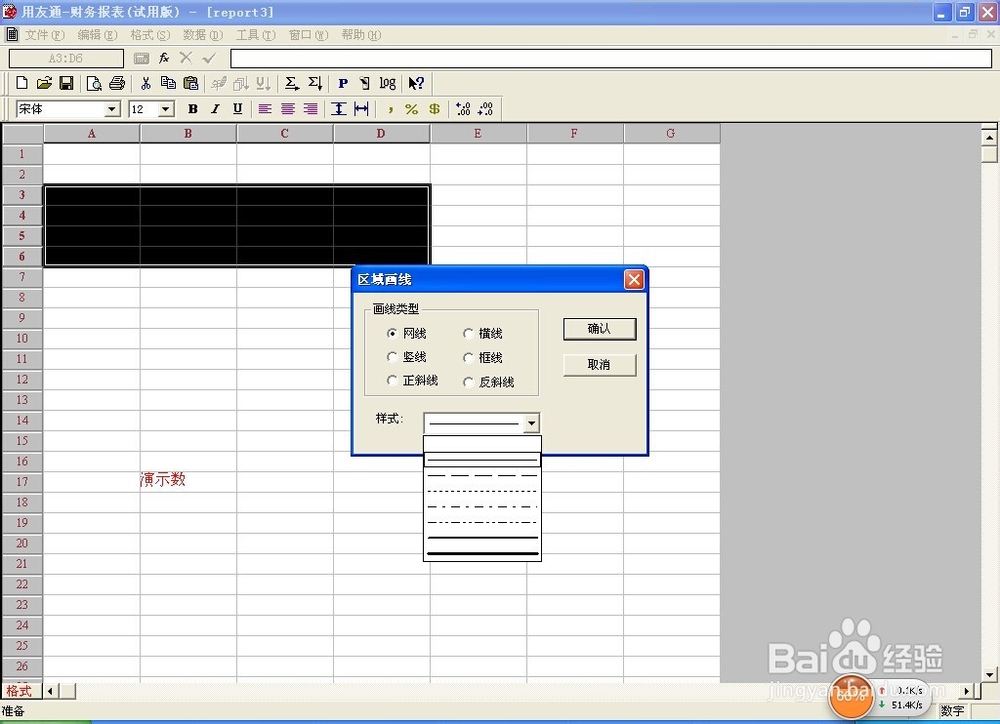
Task: Open the font size dropdown
Action: (166, 108)
